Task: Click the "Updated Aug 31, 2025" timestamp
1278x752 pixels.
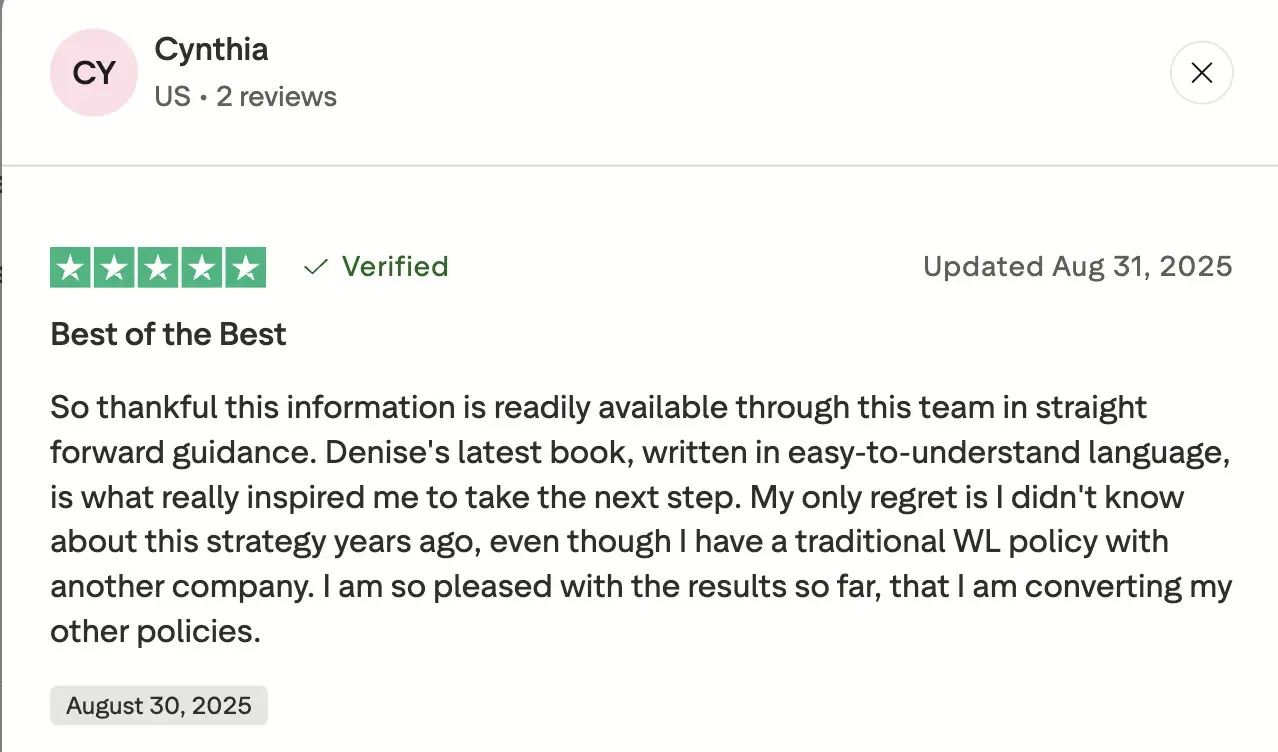Action: coord(1077,267)
